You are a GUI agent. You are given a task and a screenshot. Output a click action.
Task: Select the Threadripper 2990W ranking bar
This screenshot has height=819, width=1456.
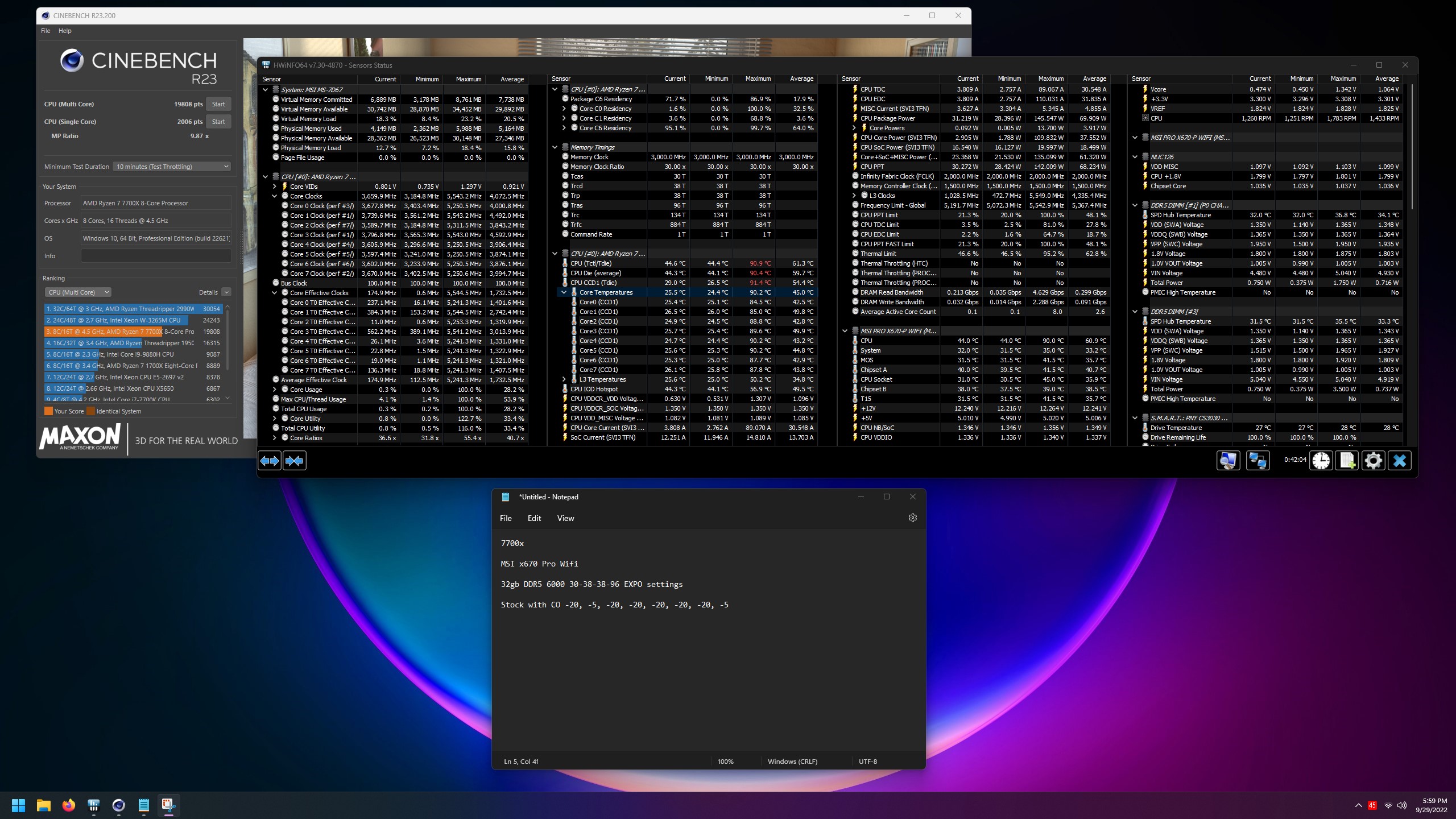(x=133, y=309)
